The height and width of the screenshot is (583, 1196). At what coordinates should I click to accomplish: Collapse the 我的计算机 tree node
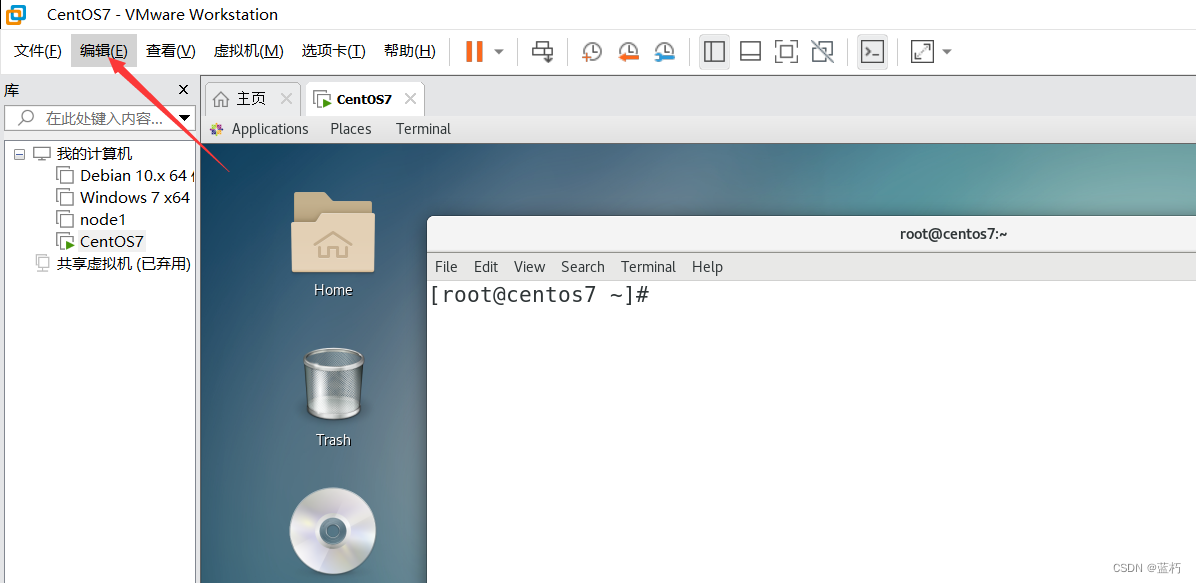coord(20,154)
